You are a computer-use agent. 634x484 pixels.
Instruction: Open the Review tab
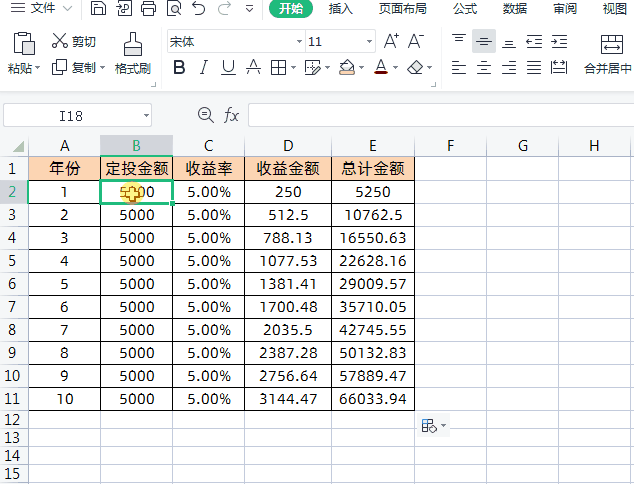[564, 8]
